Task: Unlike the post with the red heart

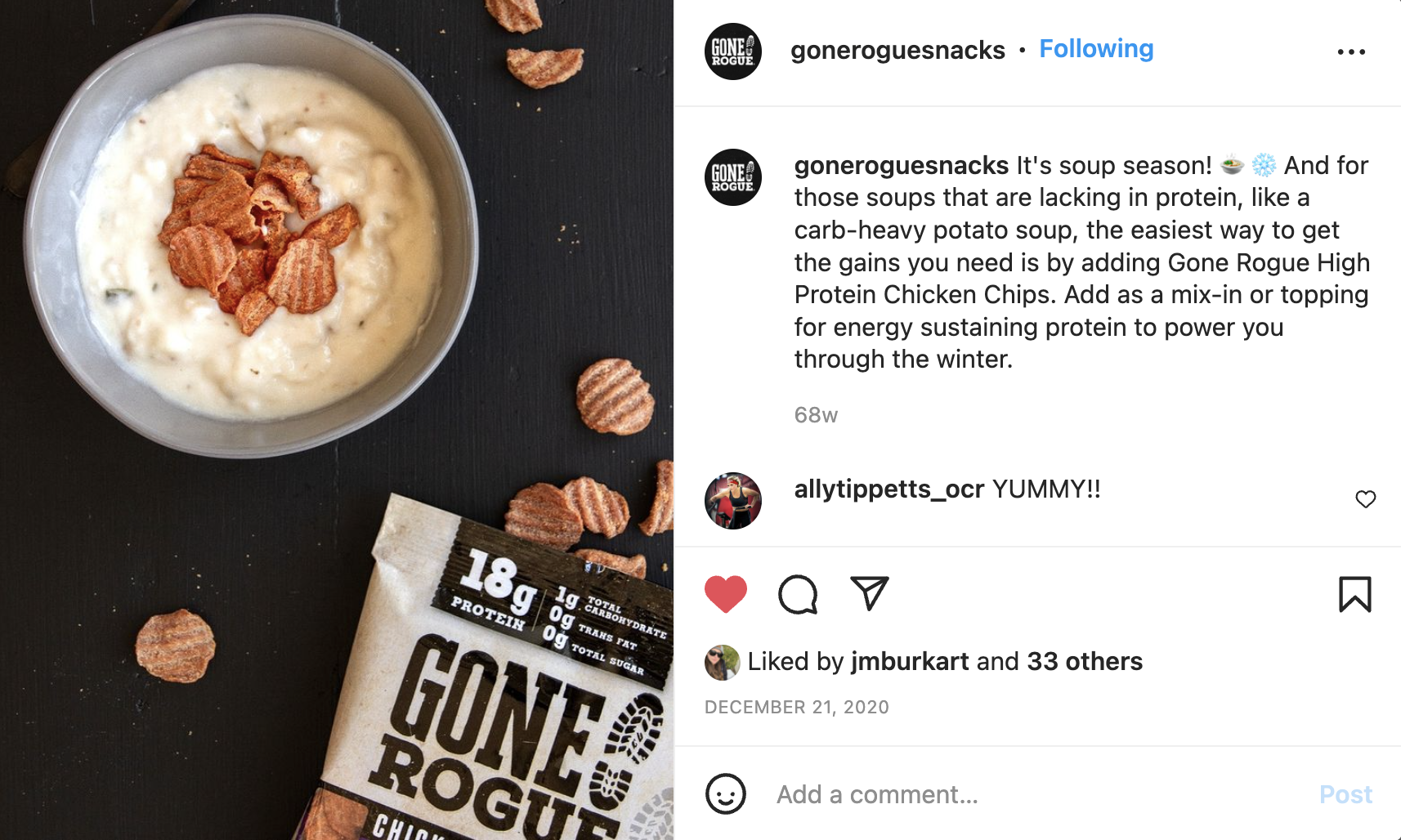Action: 726,594
